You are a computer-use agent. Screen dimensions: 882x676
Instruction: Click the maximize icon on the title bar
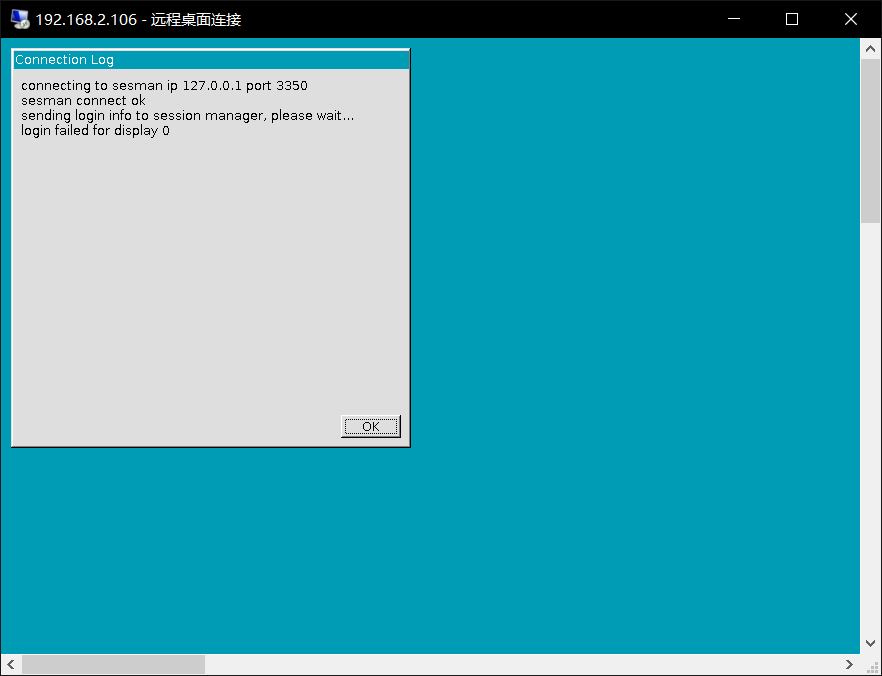point(792,19)
